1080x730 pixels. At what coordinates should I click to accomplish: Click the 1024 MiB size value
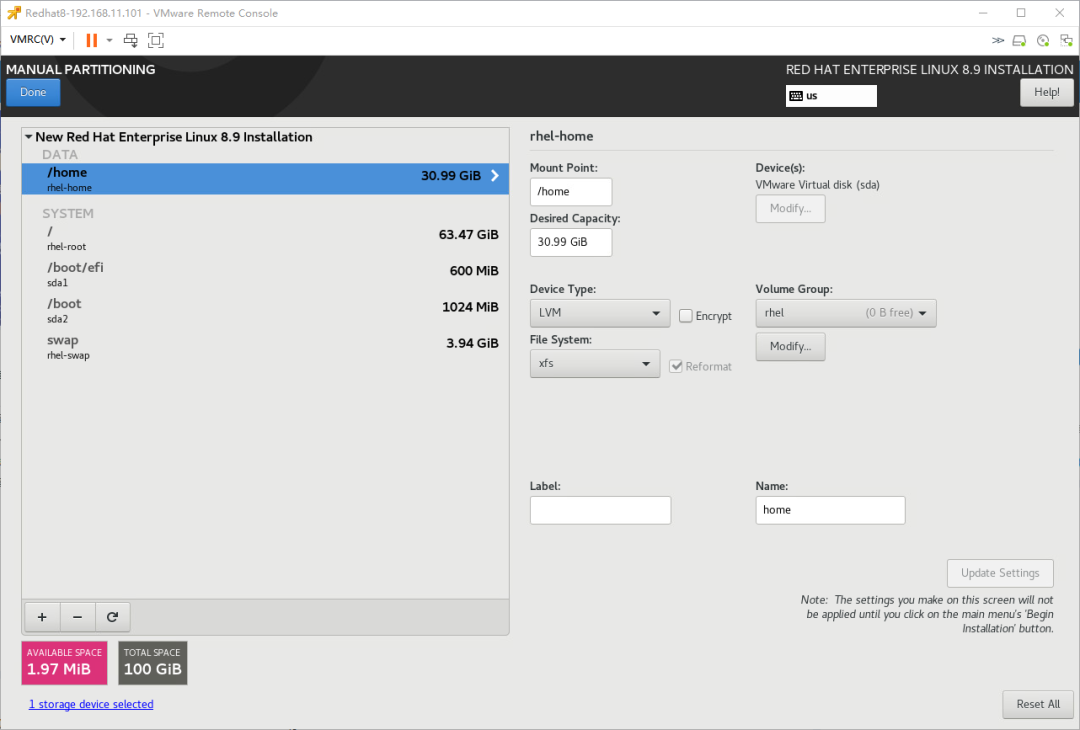[x=470, y=307]
